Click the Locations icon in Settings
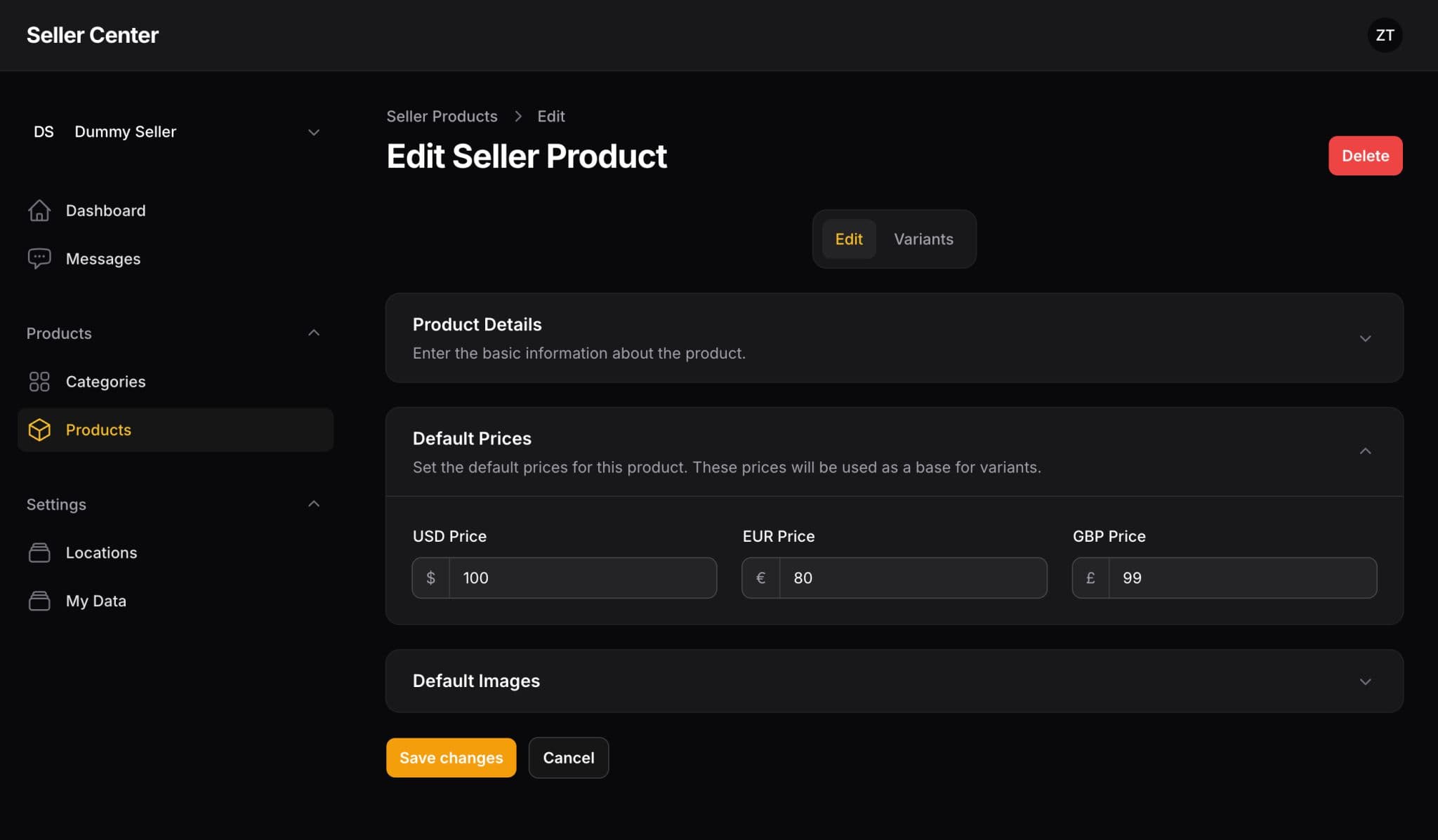The height and width of the screenshot is (840, 1438). (40, 552)
